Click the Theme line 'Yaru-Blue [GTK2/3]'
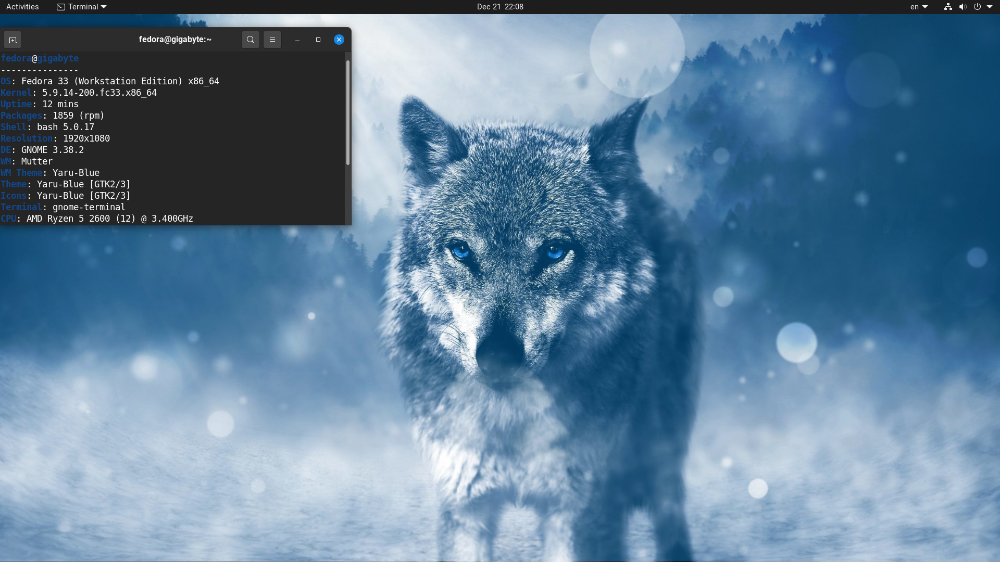The width and height of the screenshot is (1000, 562). [x=84, y=184]
